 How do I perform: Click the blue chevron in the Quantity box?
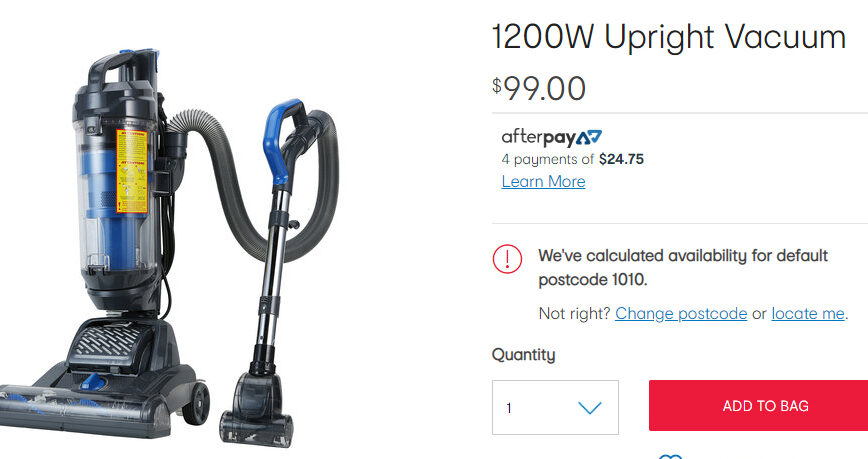tap(590, 408)
